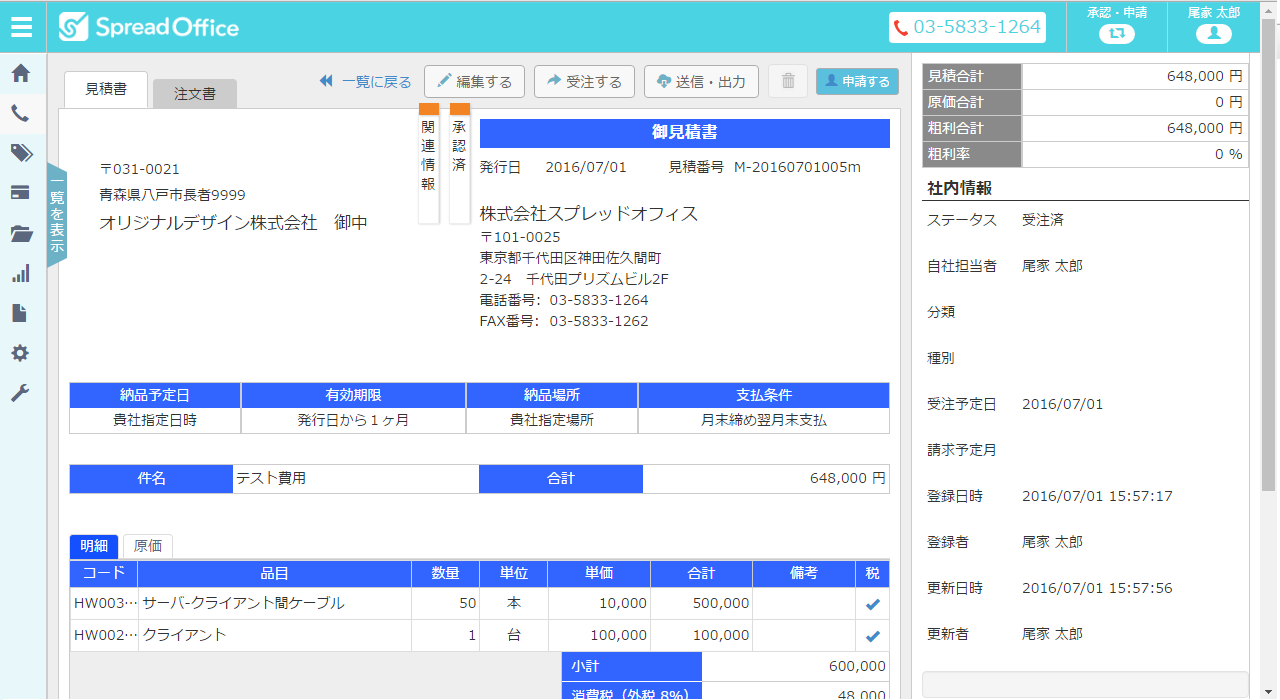
Task: Open the bar chart reports icon
Action: point(20,274)
